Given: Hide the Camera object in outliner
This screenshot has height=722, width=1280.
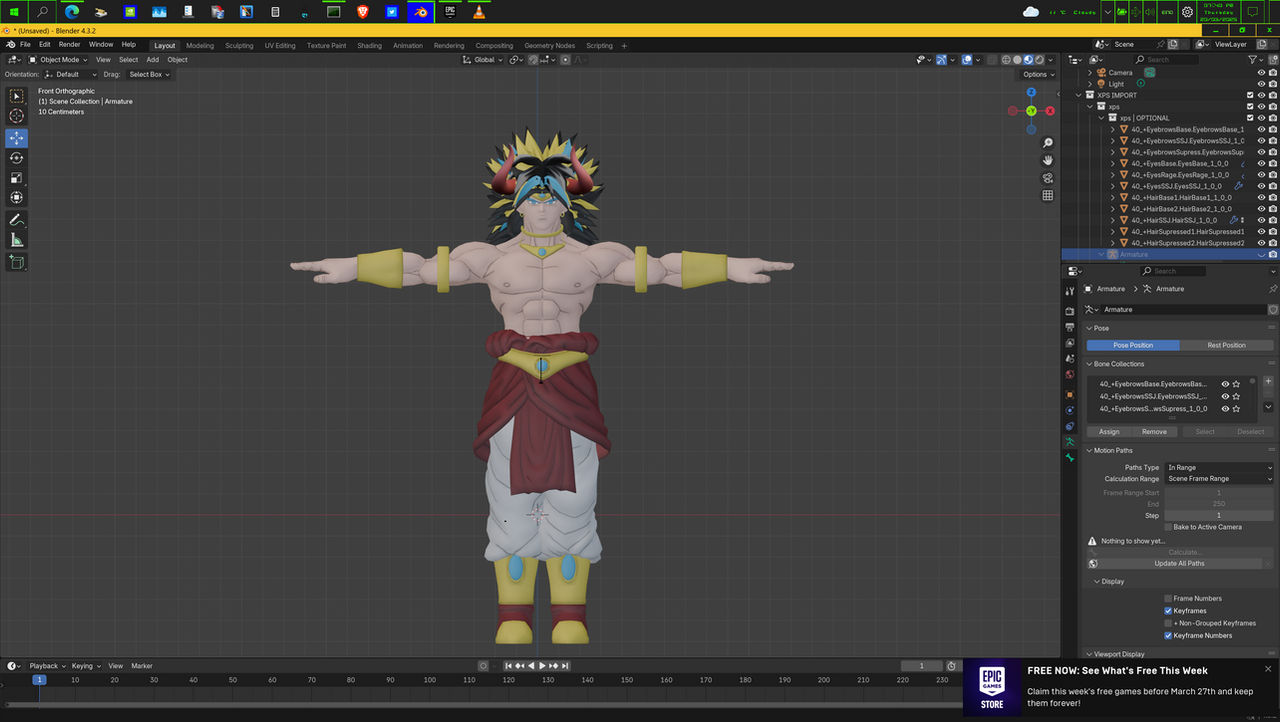Looking at the screenshot, I should 1260,72.
